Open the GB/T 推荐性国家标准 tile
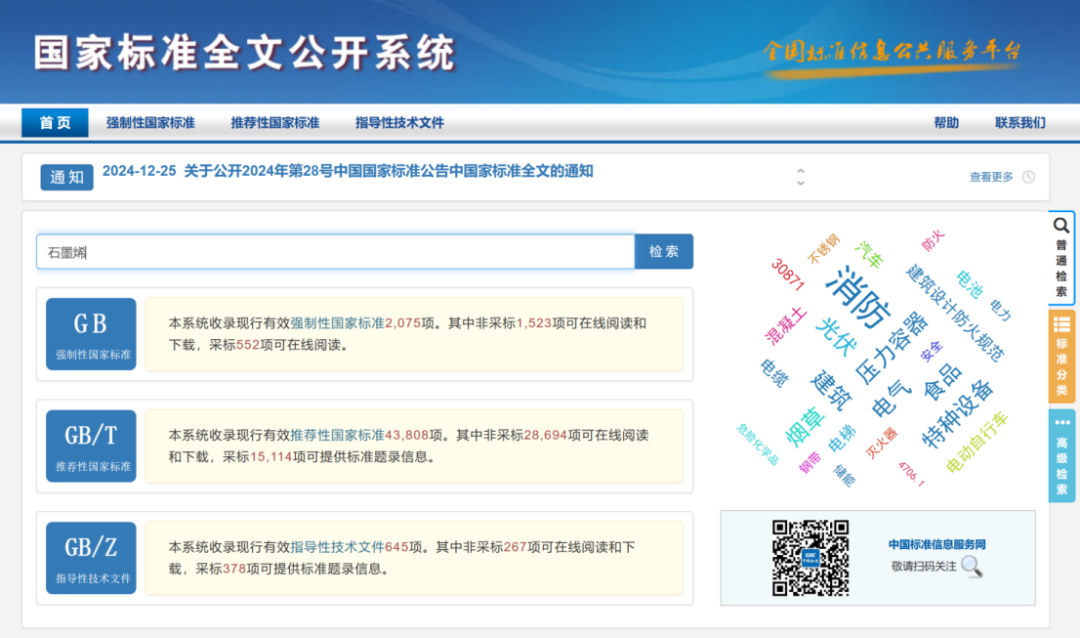1080x638 pixels. [x=91, y=446]
